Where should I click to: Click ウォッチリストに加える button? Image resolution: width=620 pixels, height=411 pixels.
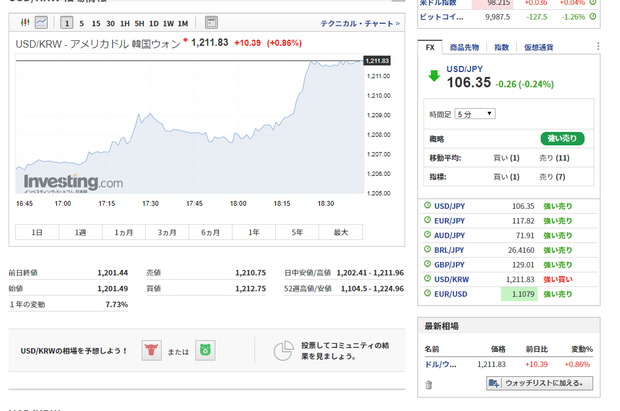tap(539, 383)
